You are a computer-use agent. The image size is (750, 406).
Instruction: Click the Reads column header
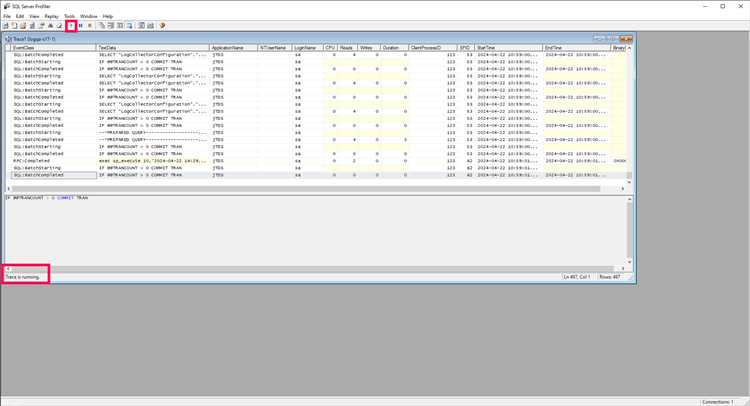tap(347, 48)
